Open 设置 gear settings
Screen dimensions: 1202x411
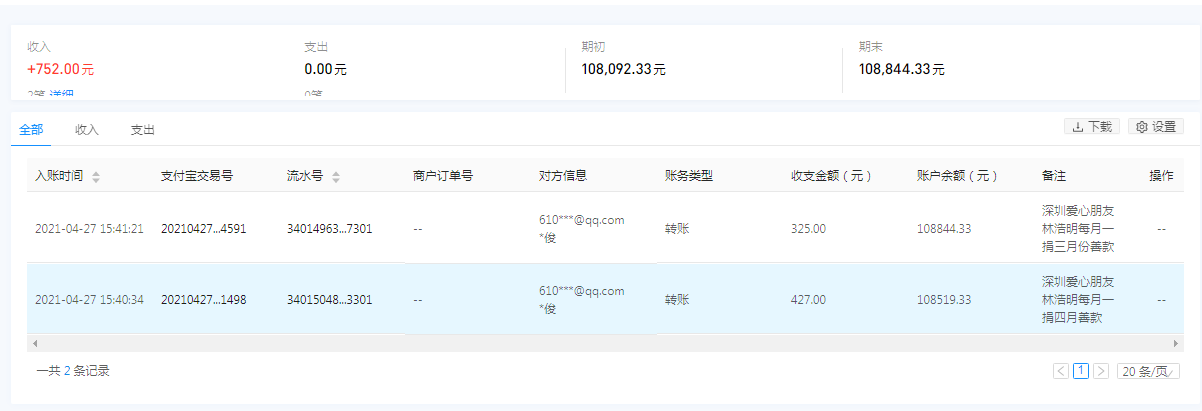point(1156,127)
